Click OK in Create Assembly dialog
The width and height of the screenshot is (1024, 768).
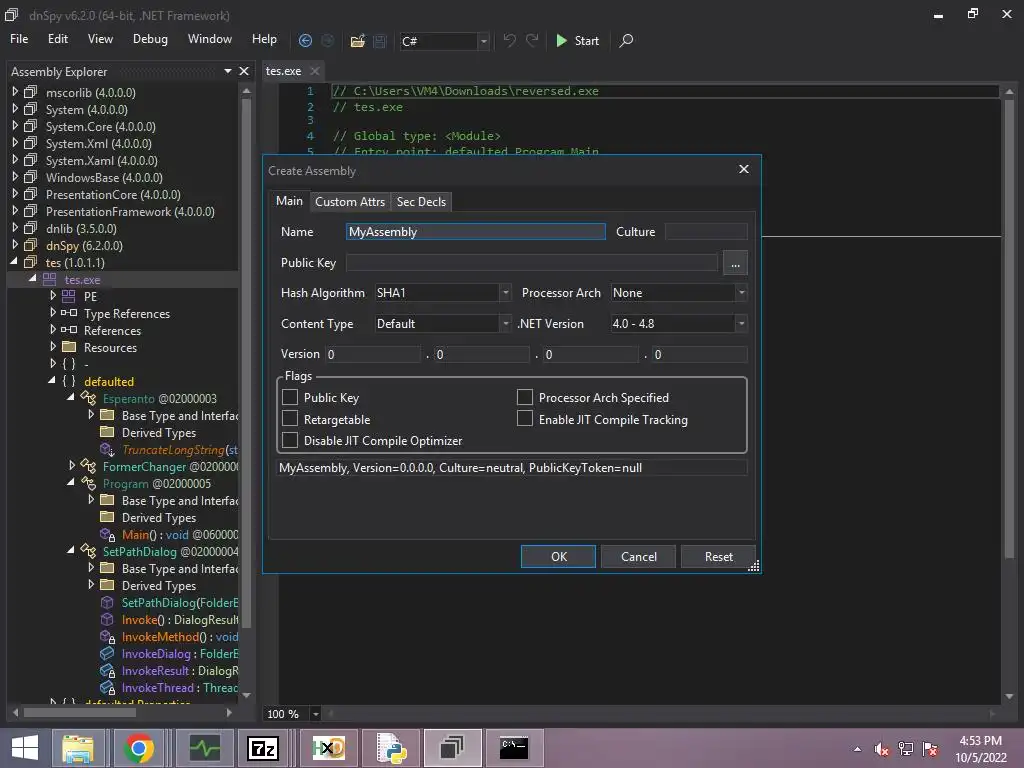coord(558,556)
